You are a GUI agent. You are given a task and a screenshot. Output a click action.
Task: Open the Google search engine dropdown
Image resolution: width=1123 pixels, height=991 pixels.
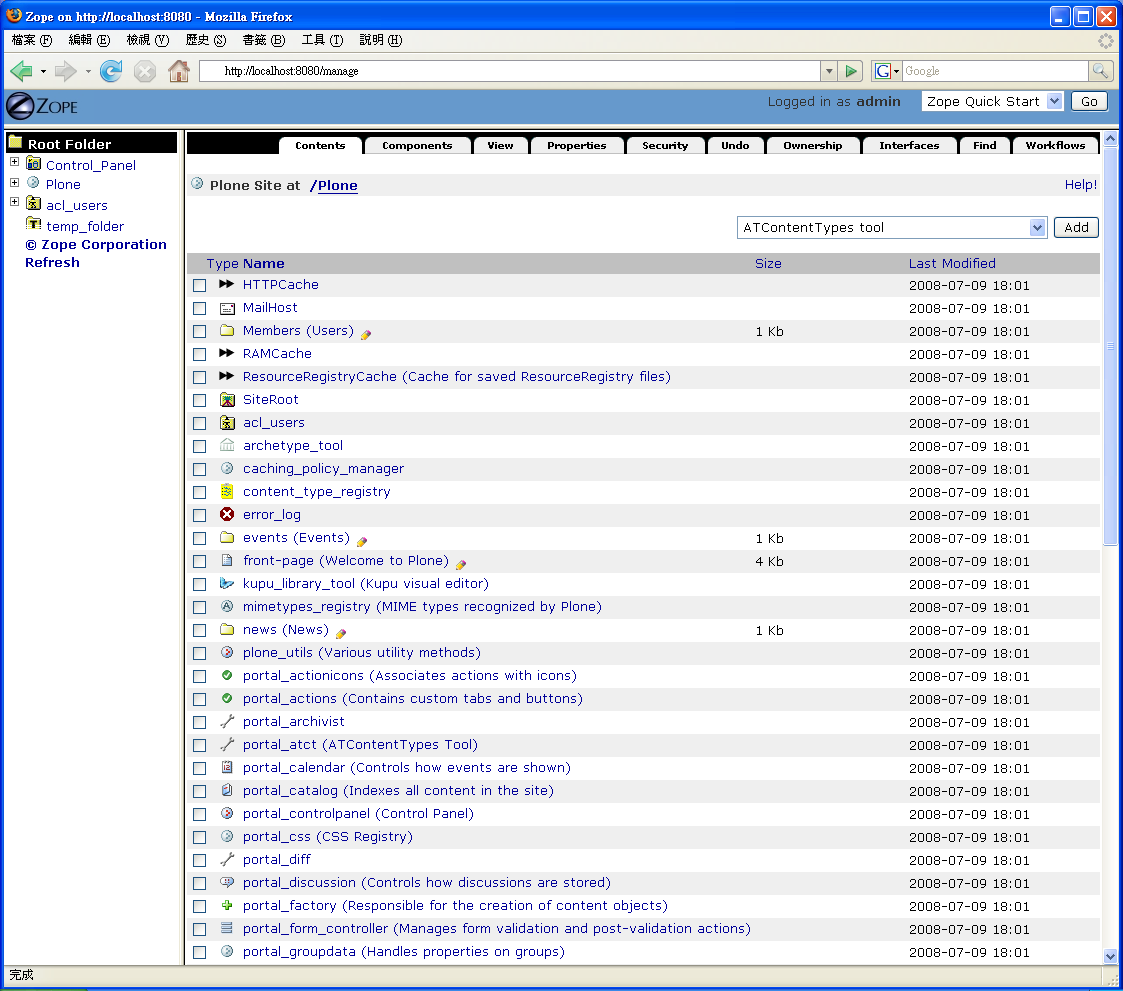(x=896, y=71)
